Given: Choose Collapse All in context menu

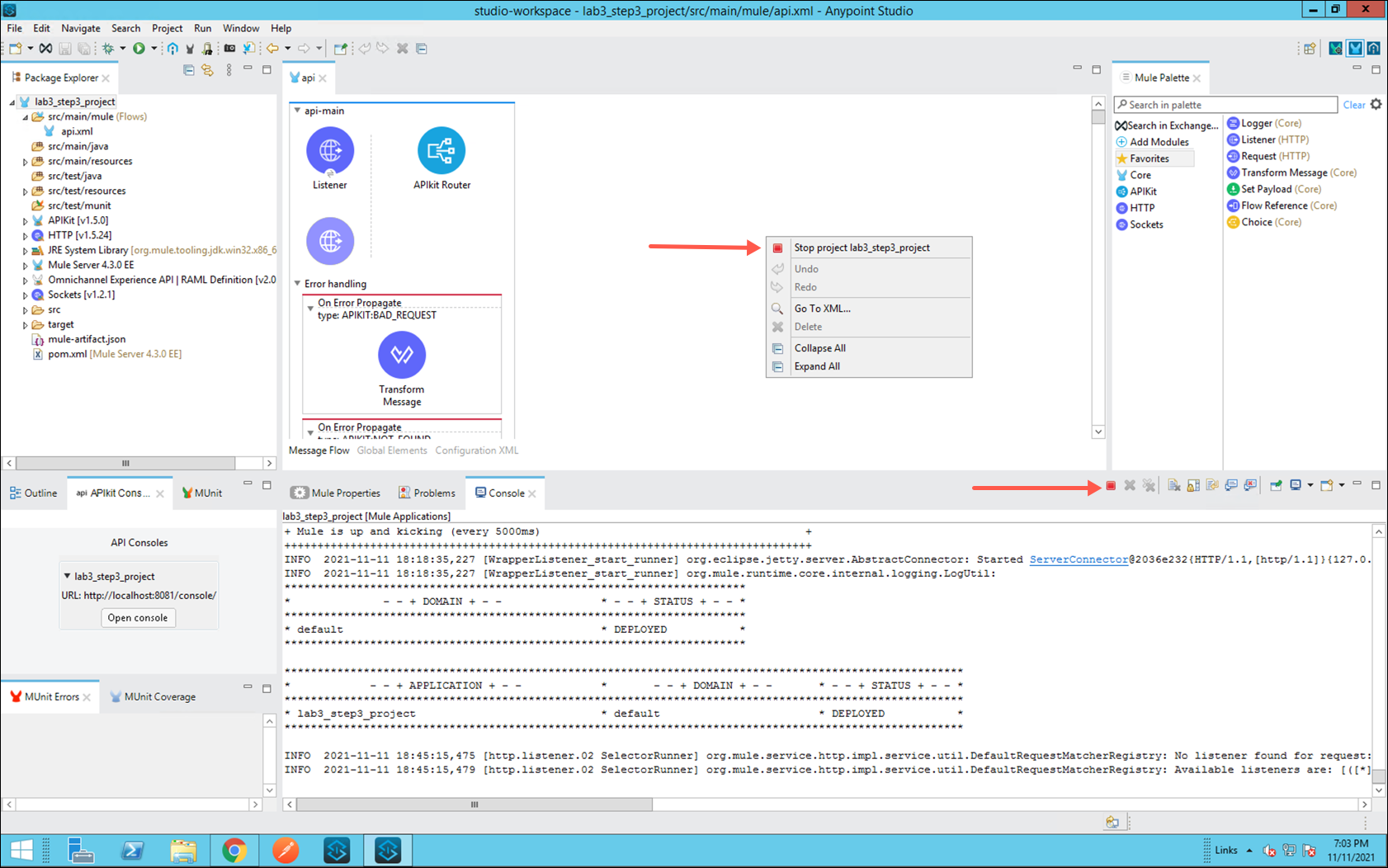Looking at the screenshot, I should tap(869, 348).
